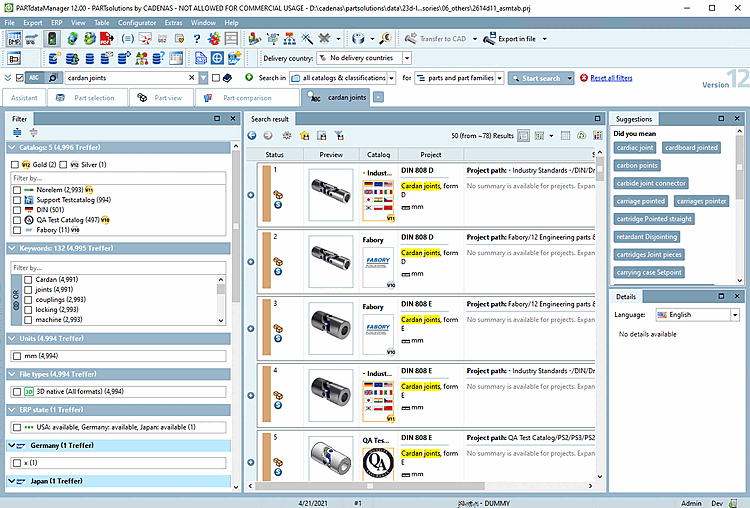Click the star save favorite icon
Viewport: 750px width, 508px height.
pyautogui.click(x=305, y=136)
